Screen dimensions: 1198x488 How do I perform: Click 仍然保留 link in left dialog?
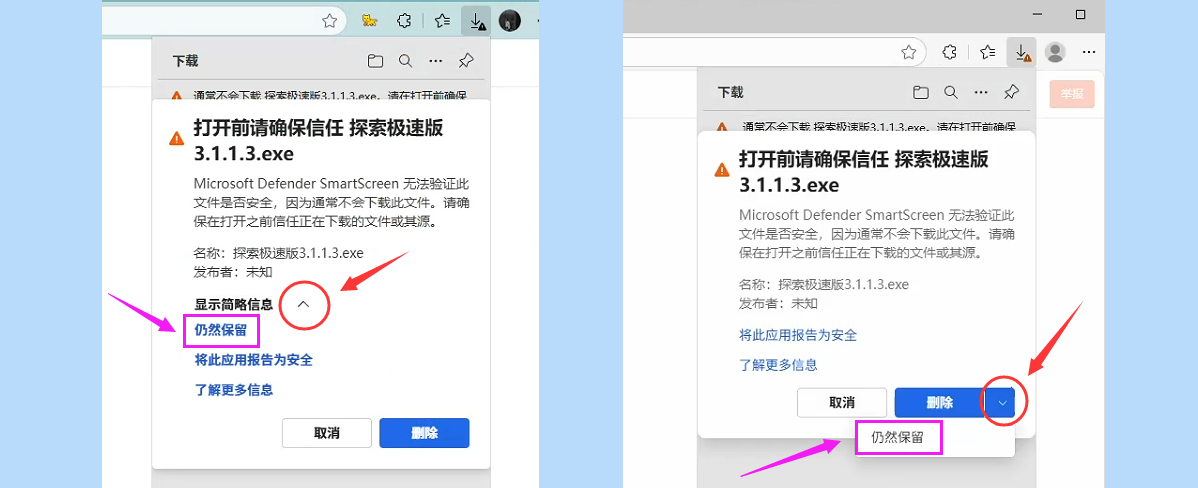220,329
